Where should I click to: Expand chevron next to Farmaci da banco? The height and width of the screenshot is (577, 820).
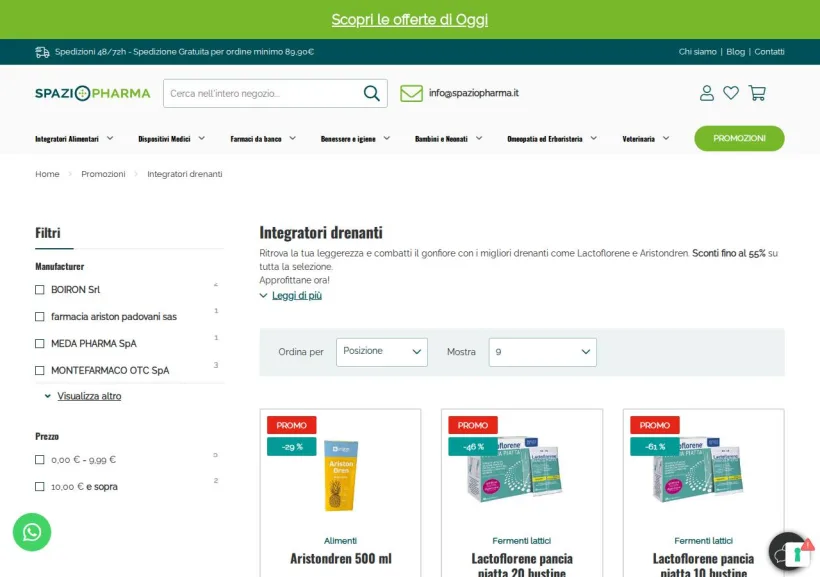coord(292,138)
